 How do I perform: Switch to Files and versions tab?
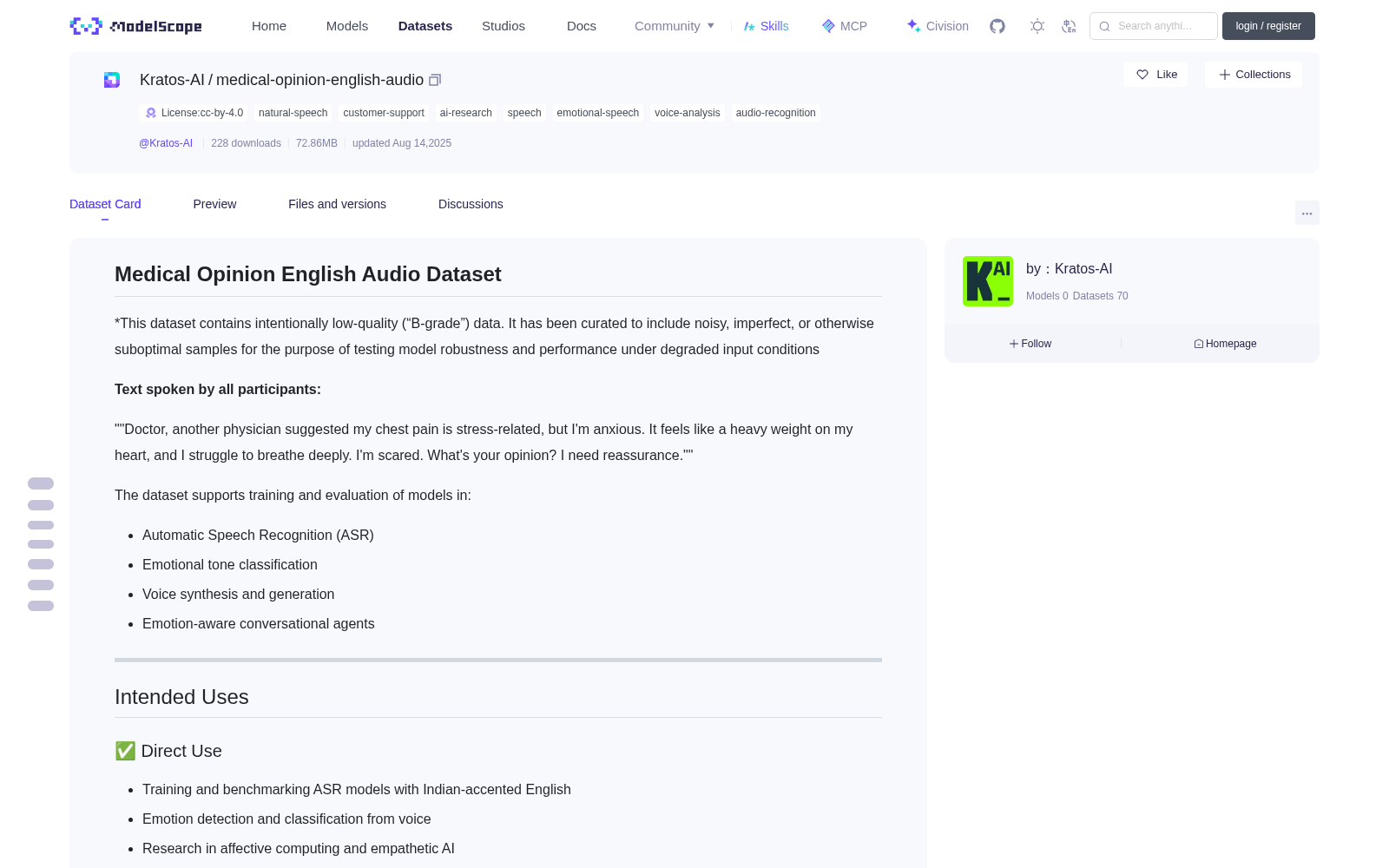(x=337, y=204)
